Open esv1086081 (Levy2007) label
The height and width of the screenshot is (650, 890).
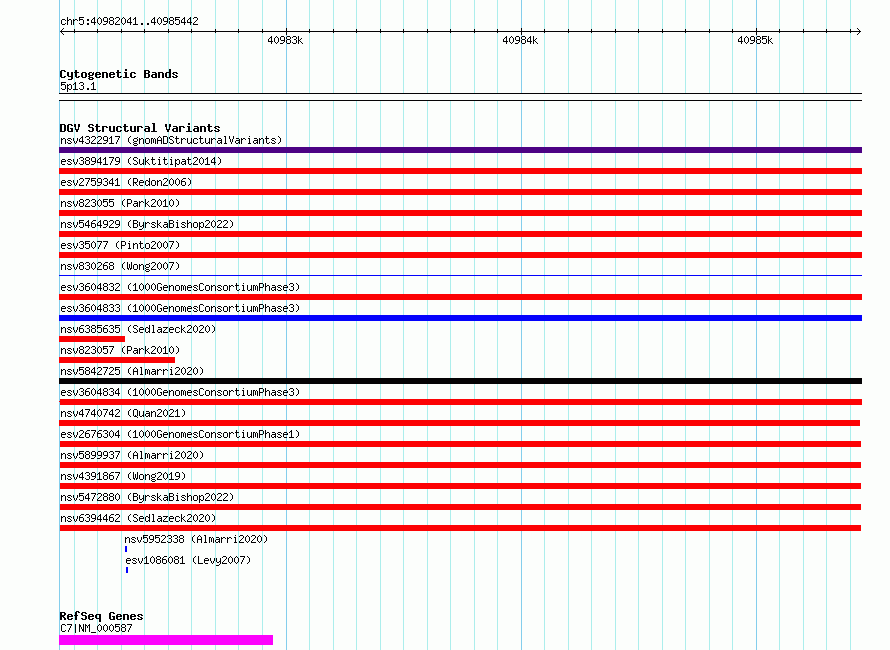188,560
